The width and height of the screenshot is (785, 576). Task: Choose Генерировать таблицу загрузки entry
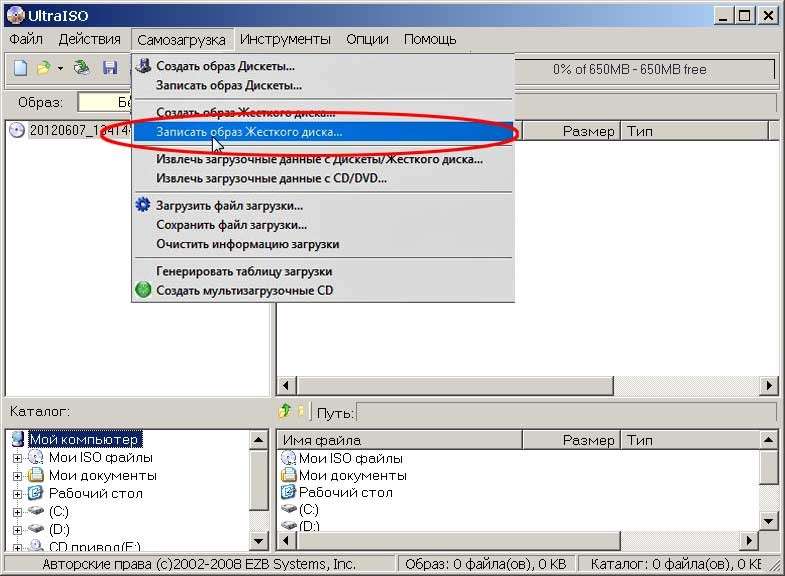(x=323, y=271)
